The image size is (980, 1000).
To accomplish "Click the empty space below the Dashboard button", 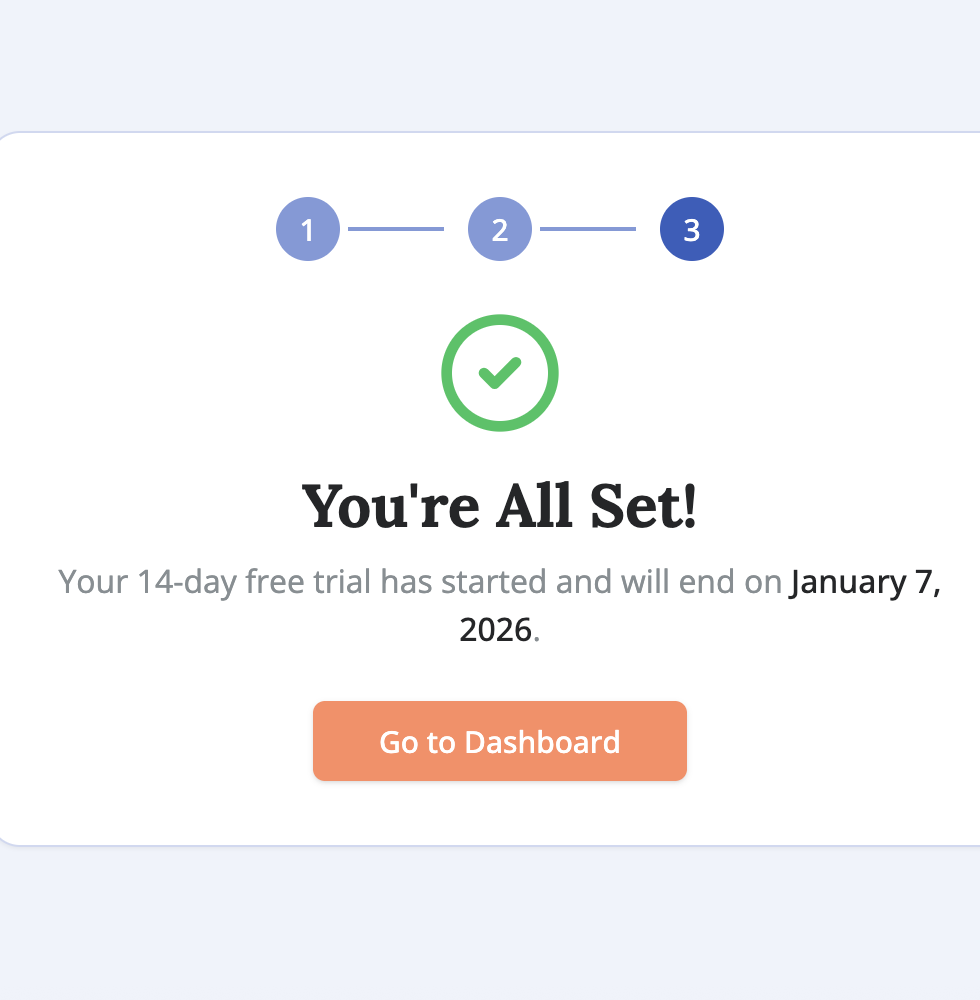I will [499, 810].
